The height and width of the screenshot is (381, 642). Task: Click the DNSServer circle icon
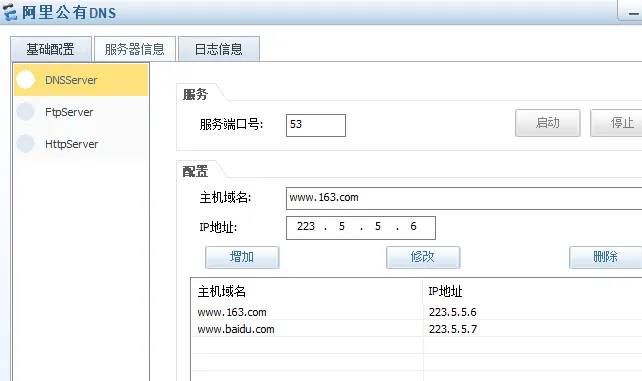coord(25,80)
